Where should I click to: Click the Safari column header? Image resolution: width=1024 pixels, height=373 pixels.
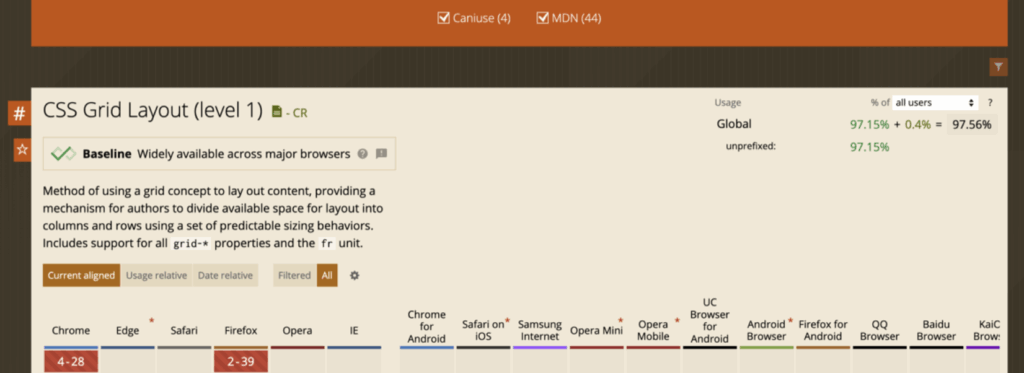coord(184,331)
